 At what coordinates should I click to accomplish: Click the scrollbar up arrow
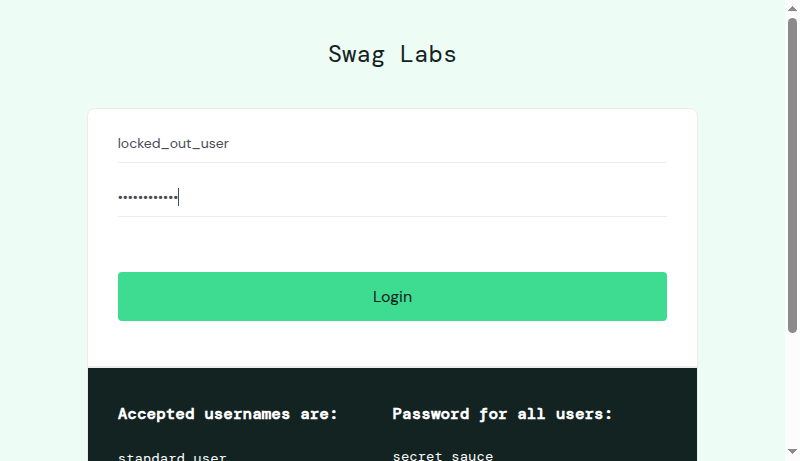pos(792,8)
